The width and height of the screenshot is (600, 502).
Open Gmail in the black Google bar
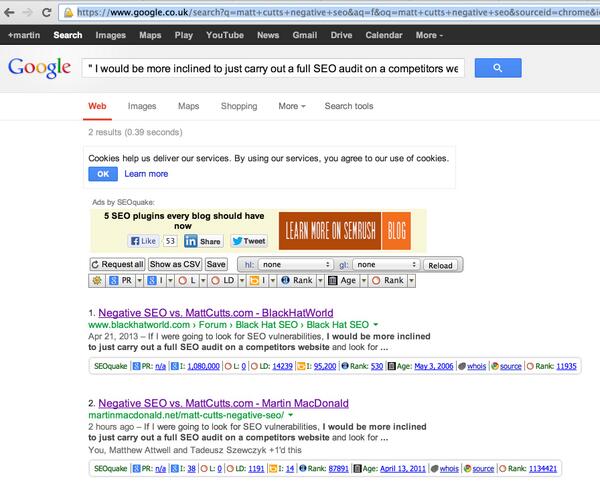tap(305, 35)
